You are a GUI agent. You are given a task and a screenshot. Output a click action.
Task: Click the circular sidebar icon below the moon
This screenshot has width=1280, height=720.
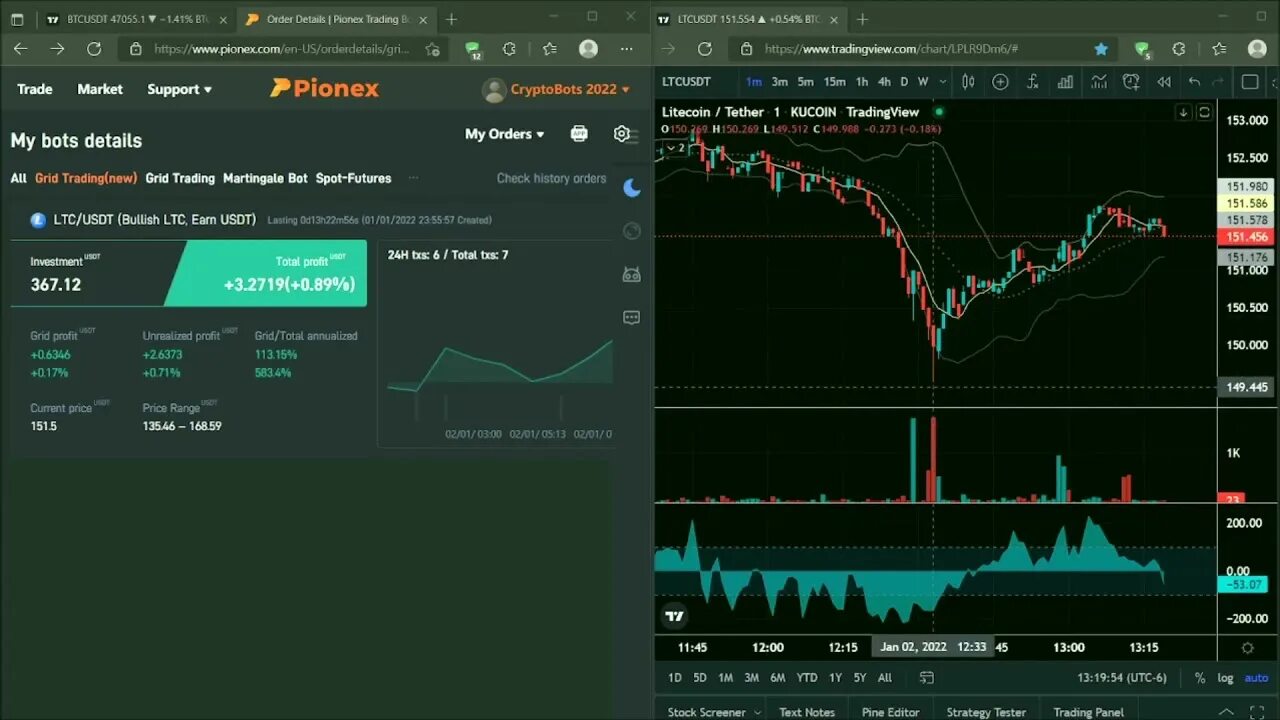(631, 231)
